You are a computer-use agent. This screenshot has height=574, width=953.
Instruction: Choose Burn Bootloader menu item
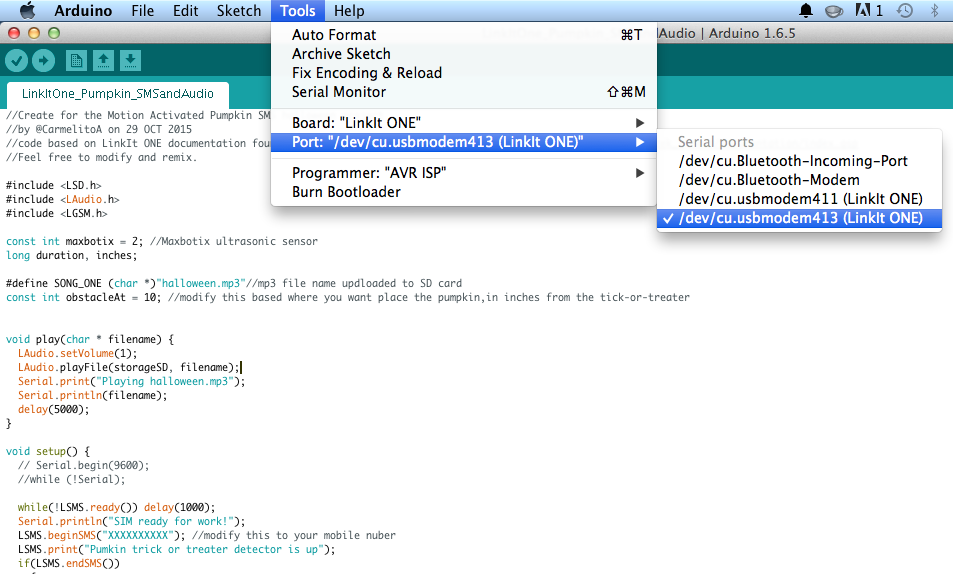pyautogui.click(x=464, y=192)
